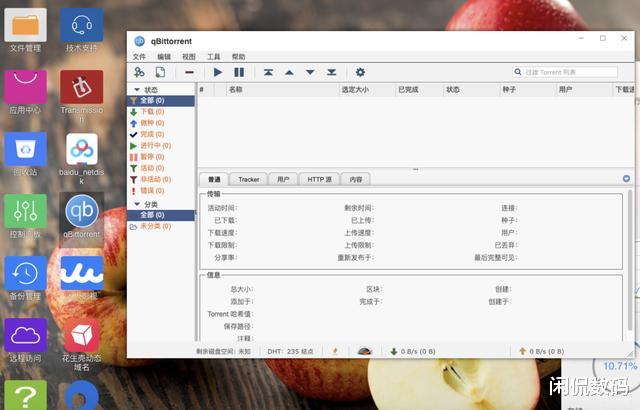Open 花生壳动态域名 desktop icon
Viewport: 640px width, 410px height.
click(x=82, y=345)
